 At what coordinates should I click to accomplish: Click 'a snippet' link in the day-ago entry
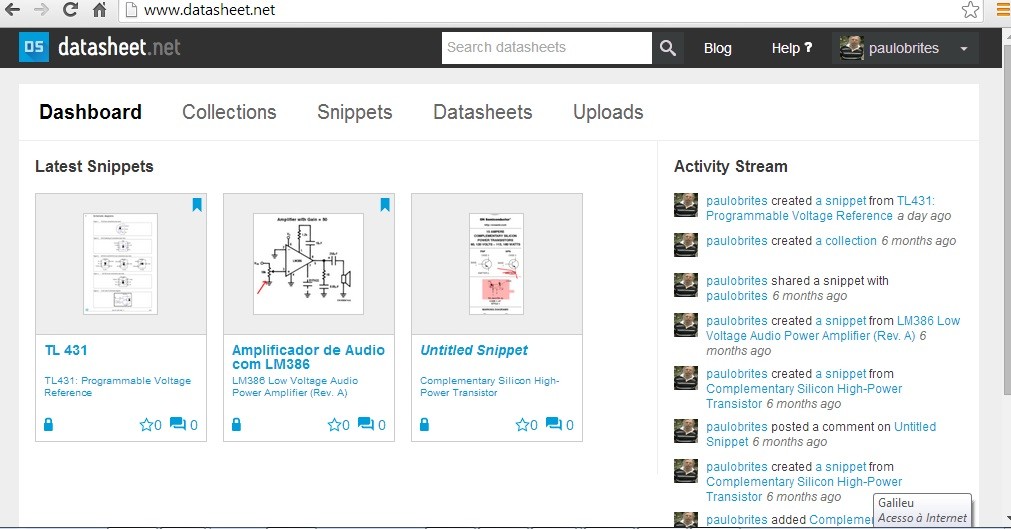[x=841, y=201]
